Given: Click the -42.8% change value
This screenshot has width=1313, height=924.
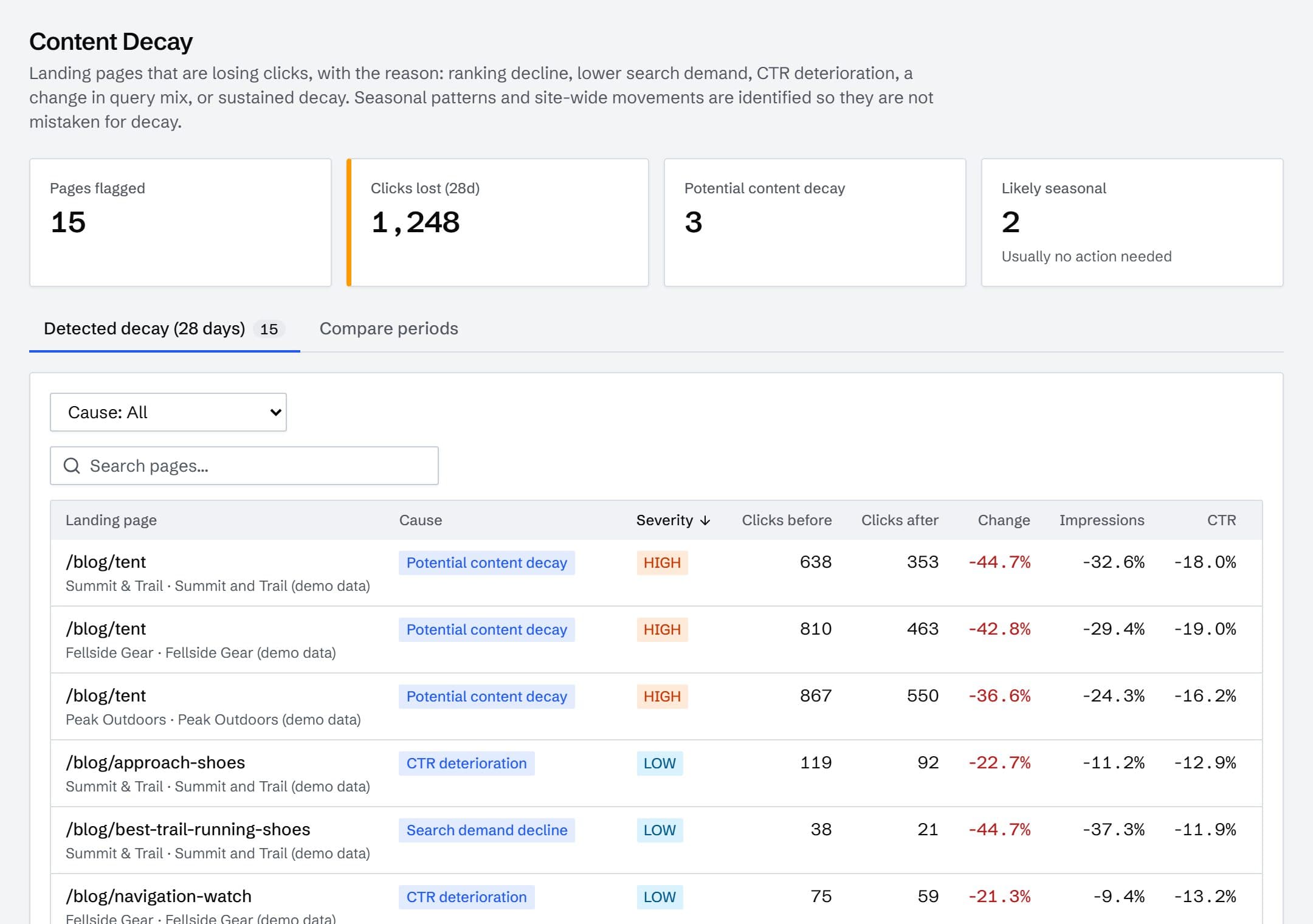Looking at the screenshot, I should (999, 629).
